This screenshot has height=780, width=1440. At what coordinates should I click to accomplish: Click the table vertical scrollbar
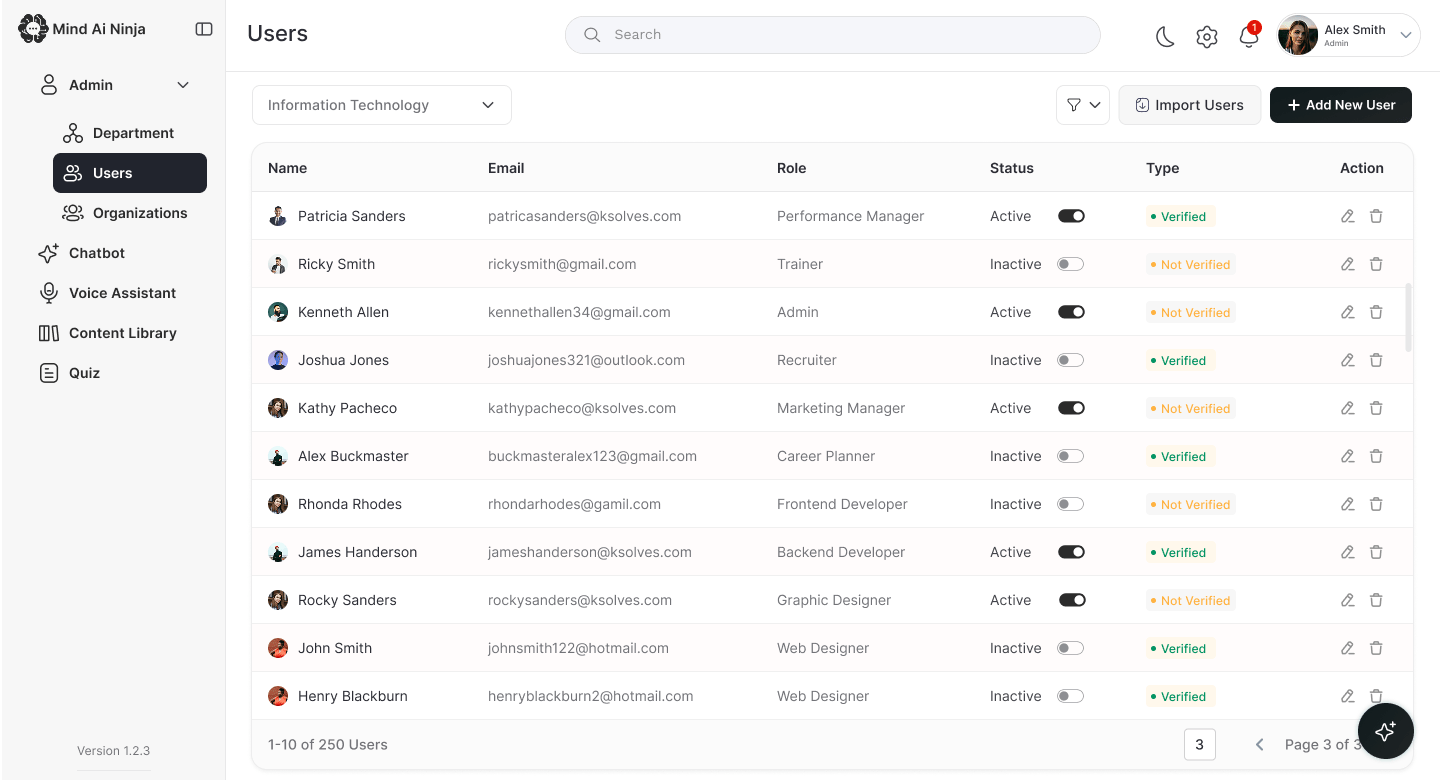pos(1409,317)
